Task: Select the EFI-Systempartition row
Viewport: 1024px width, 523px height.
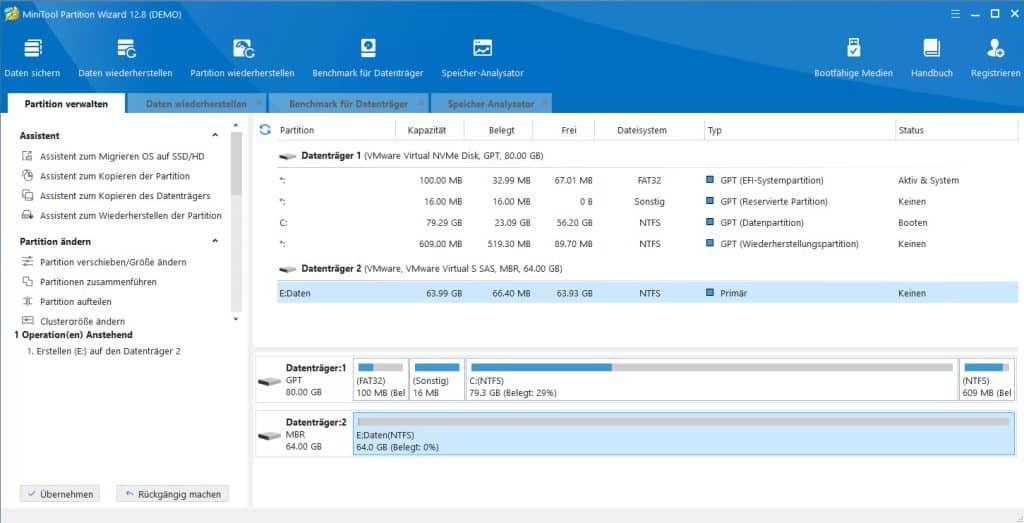Action: pyautogui.click(x=647, y=180)
